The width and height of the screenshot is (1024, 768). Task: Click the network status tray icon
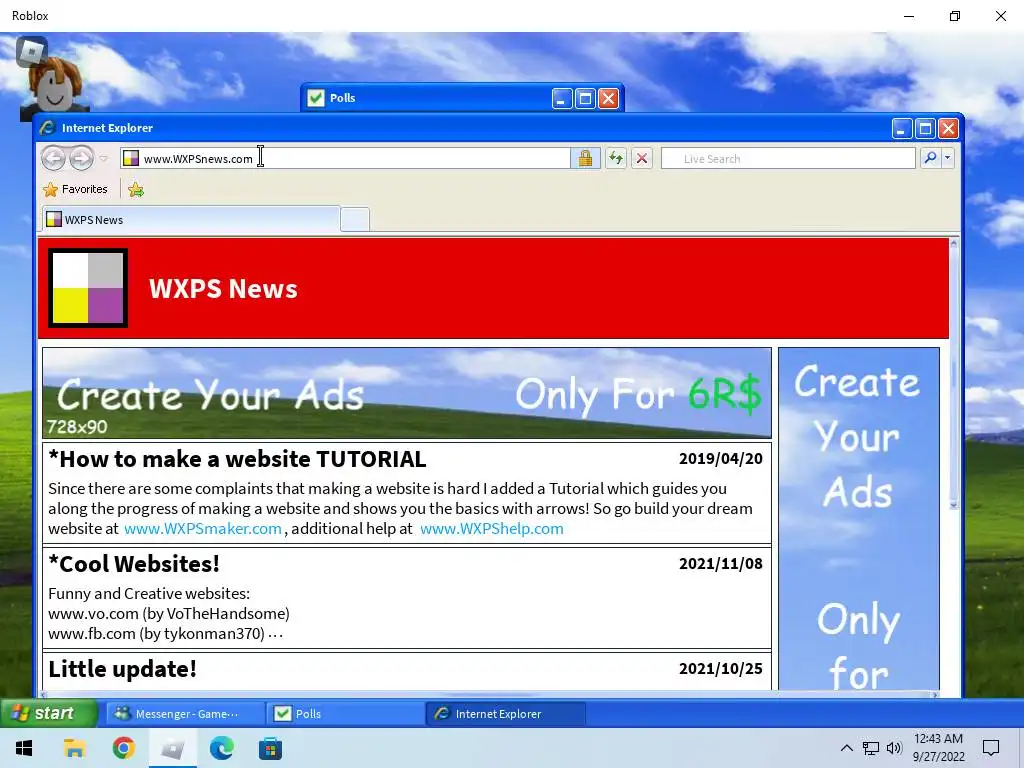[x=871, y=748]
